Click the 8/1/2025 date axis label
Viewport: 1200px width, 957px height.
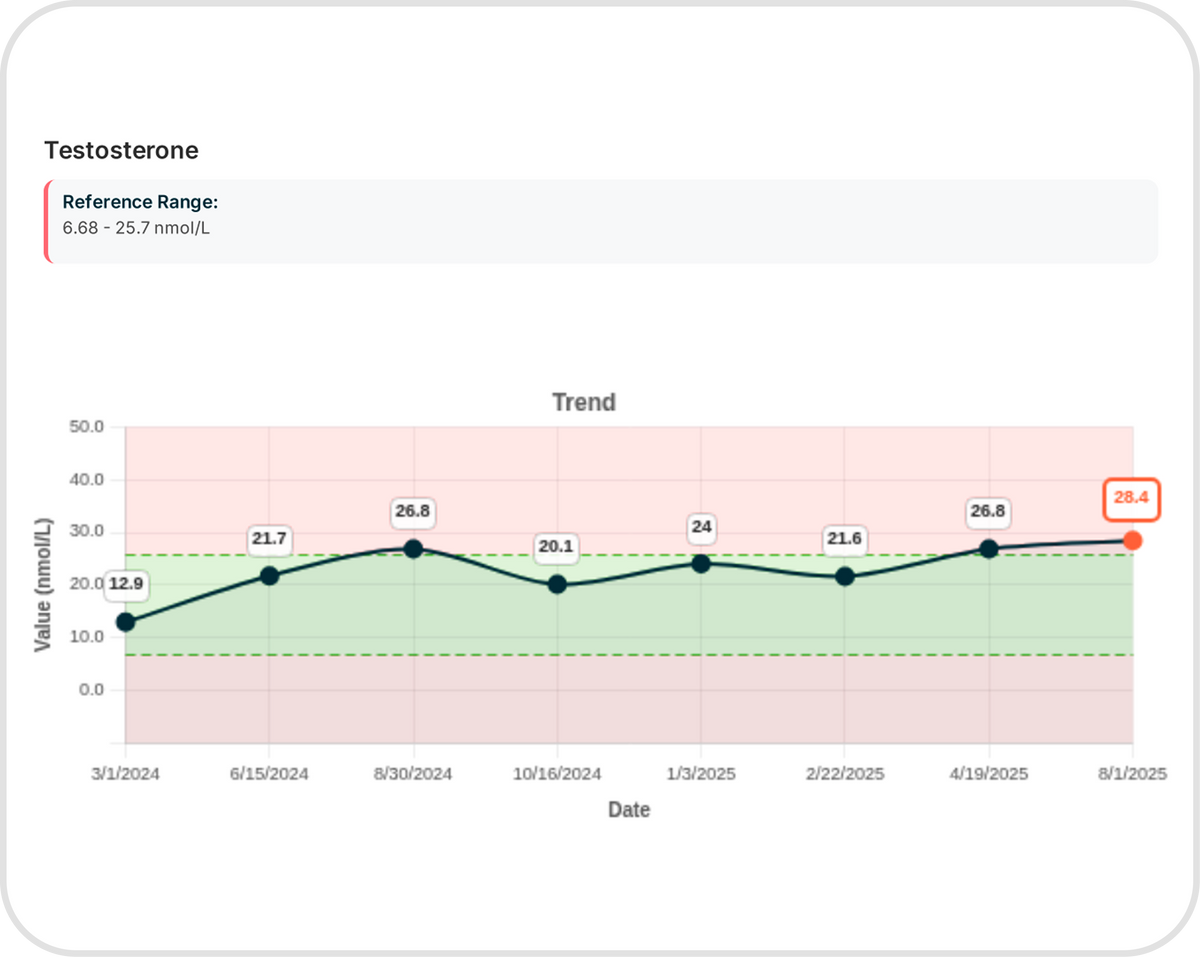tap(1132, 774)
